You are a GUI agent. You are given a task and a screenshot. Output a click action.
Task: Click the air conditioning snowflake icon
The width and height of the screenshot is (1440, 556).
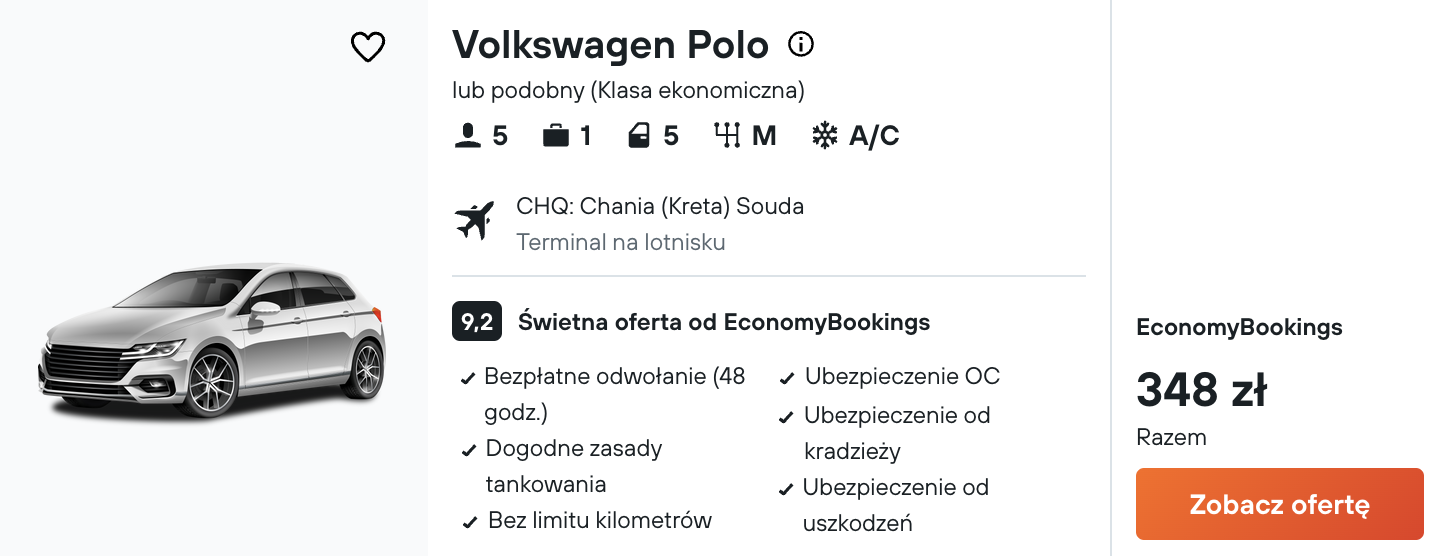click(x=824, y=136)
